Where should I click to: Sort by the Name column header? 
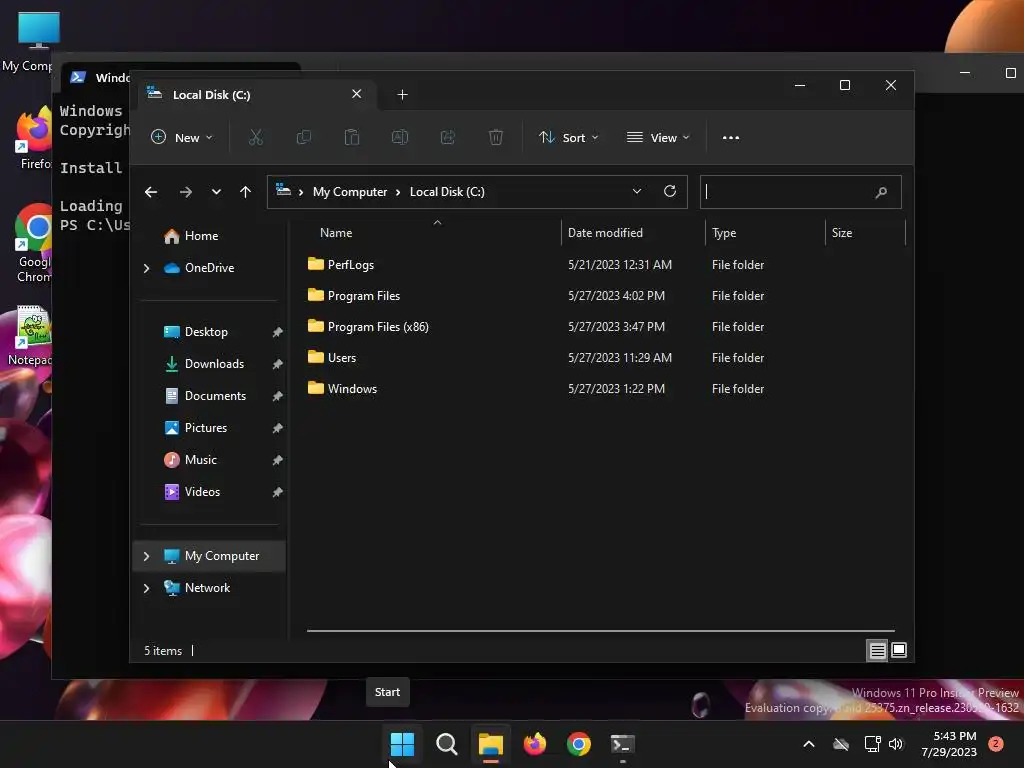[336, 233]
